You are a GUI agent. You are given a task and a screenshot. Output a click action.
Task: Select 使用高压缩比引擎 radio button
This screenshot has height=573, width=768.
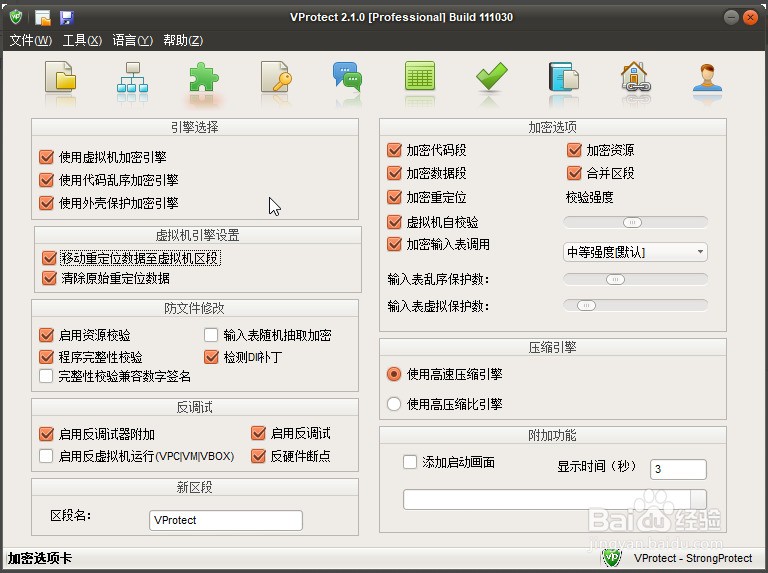394,404
